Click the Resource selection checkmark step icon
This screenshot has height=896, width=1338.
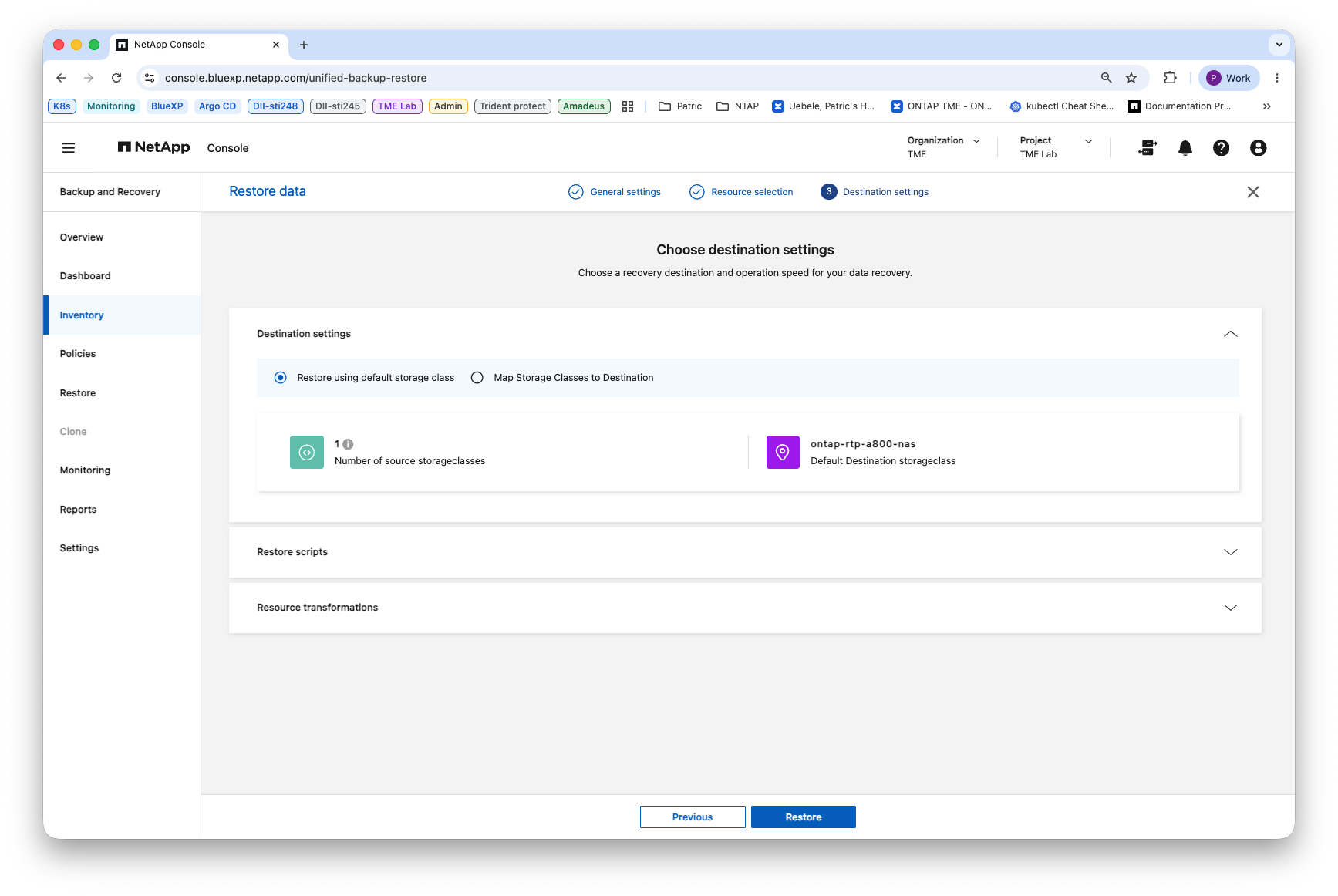pos(697,192)
